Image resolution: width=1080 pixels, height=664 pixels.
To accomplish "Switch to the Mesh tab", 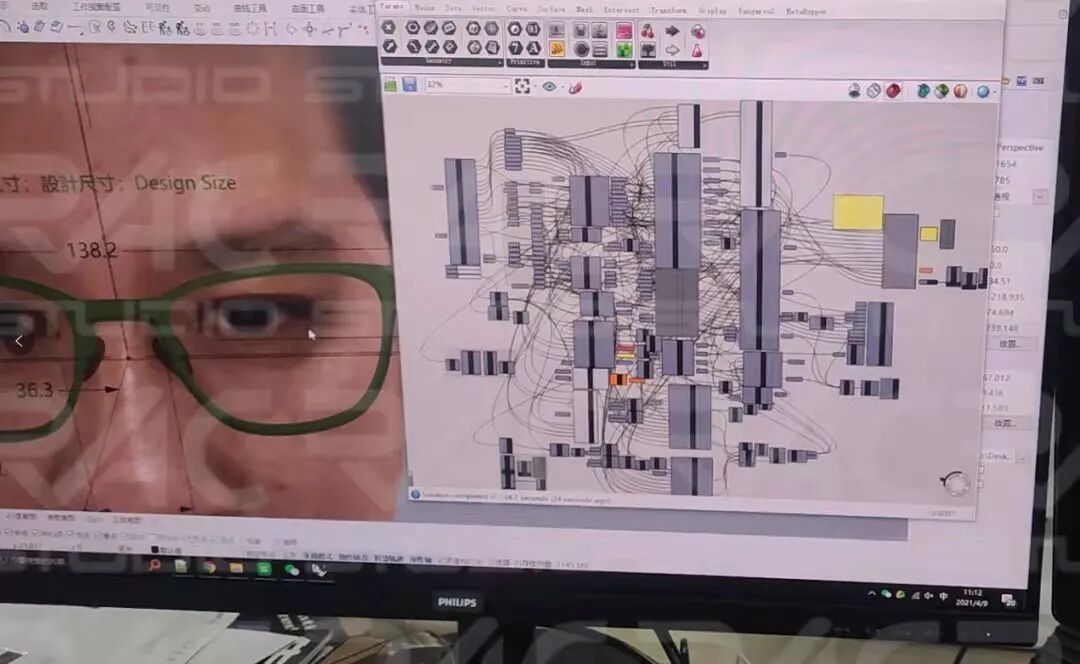I will (x=584, y=10).
